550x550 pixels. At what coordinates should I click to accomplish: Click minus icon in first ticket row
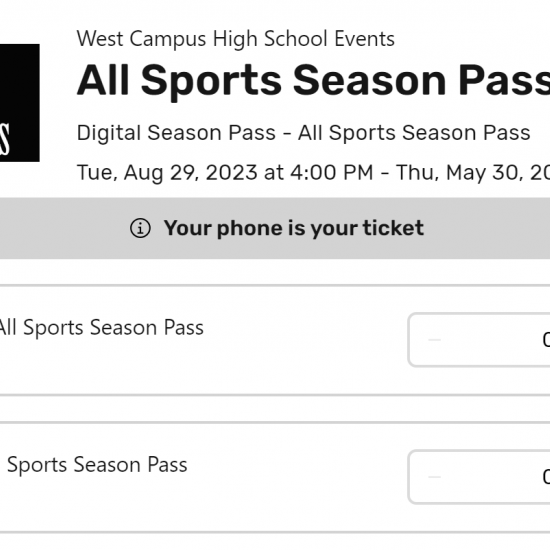click(434, 340)
